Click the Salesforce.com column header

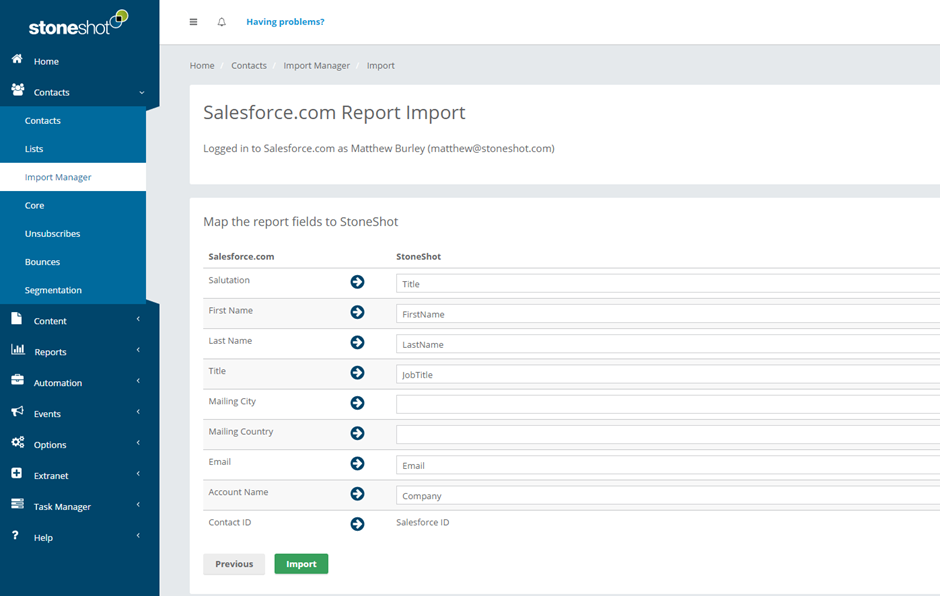point(242,256)
